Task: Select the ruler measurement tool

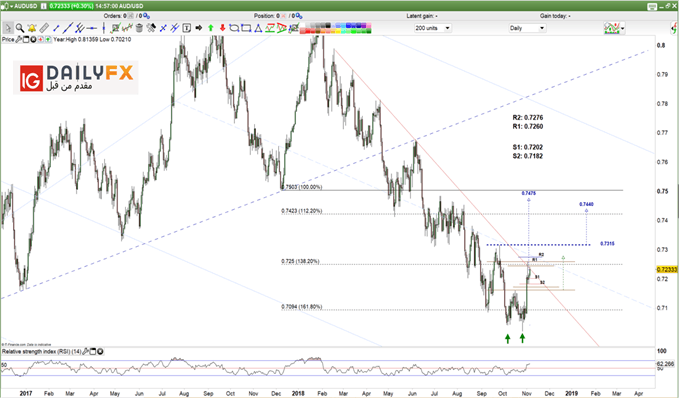Action: pos(44,28)
